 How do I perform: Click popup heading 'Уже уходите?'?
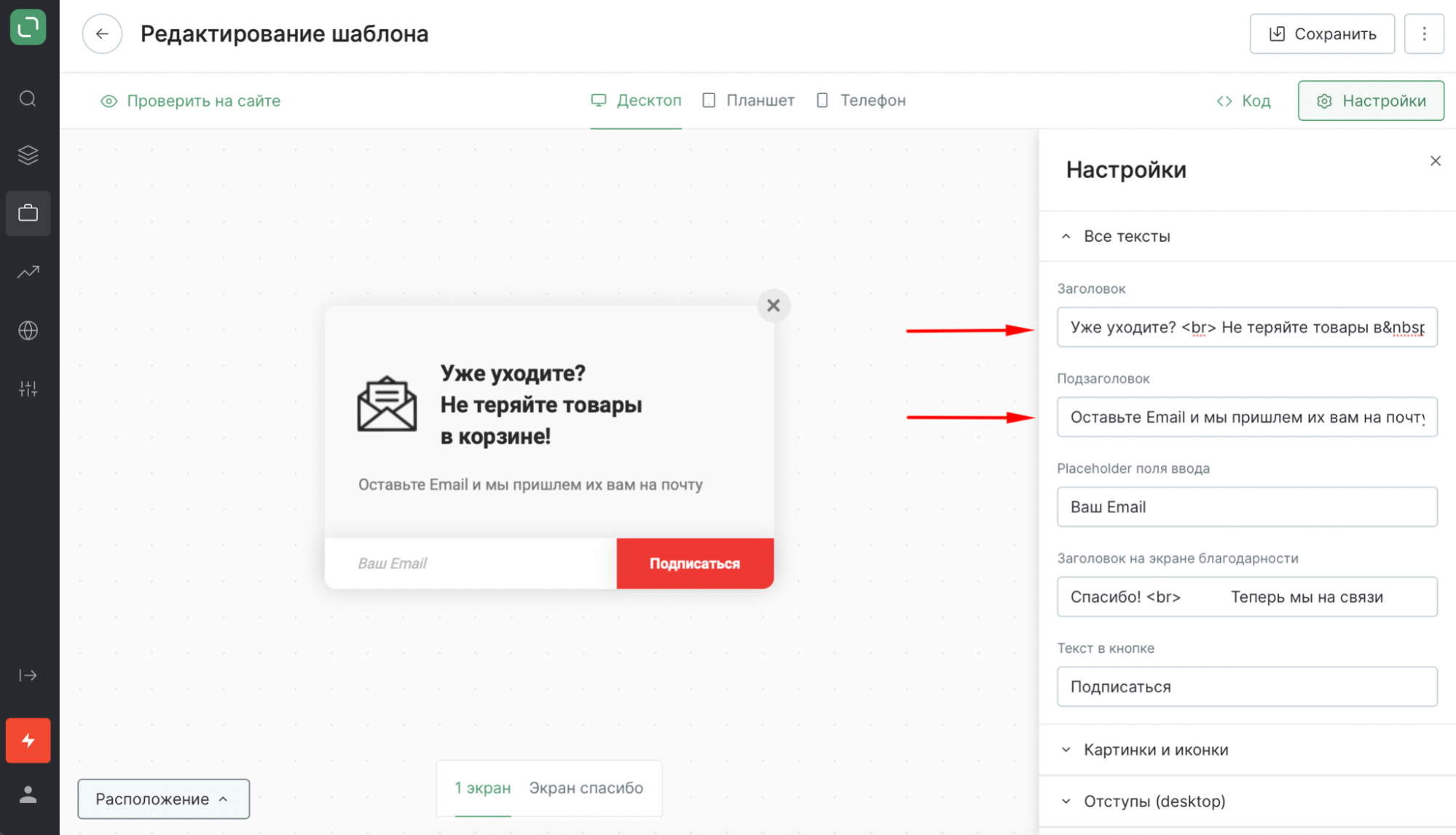[x=513, y=373]
